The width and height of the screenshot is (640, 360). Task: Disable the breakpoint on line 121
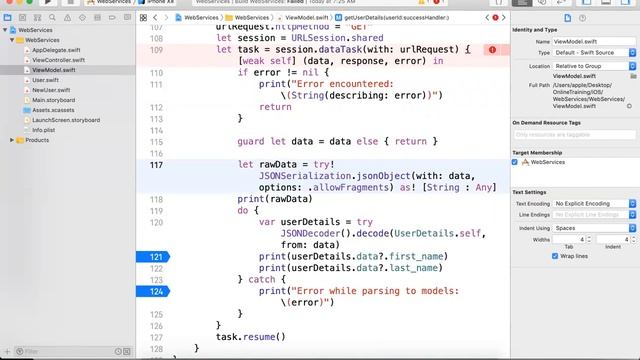pos(153,257)
